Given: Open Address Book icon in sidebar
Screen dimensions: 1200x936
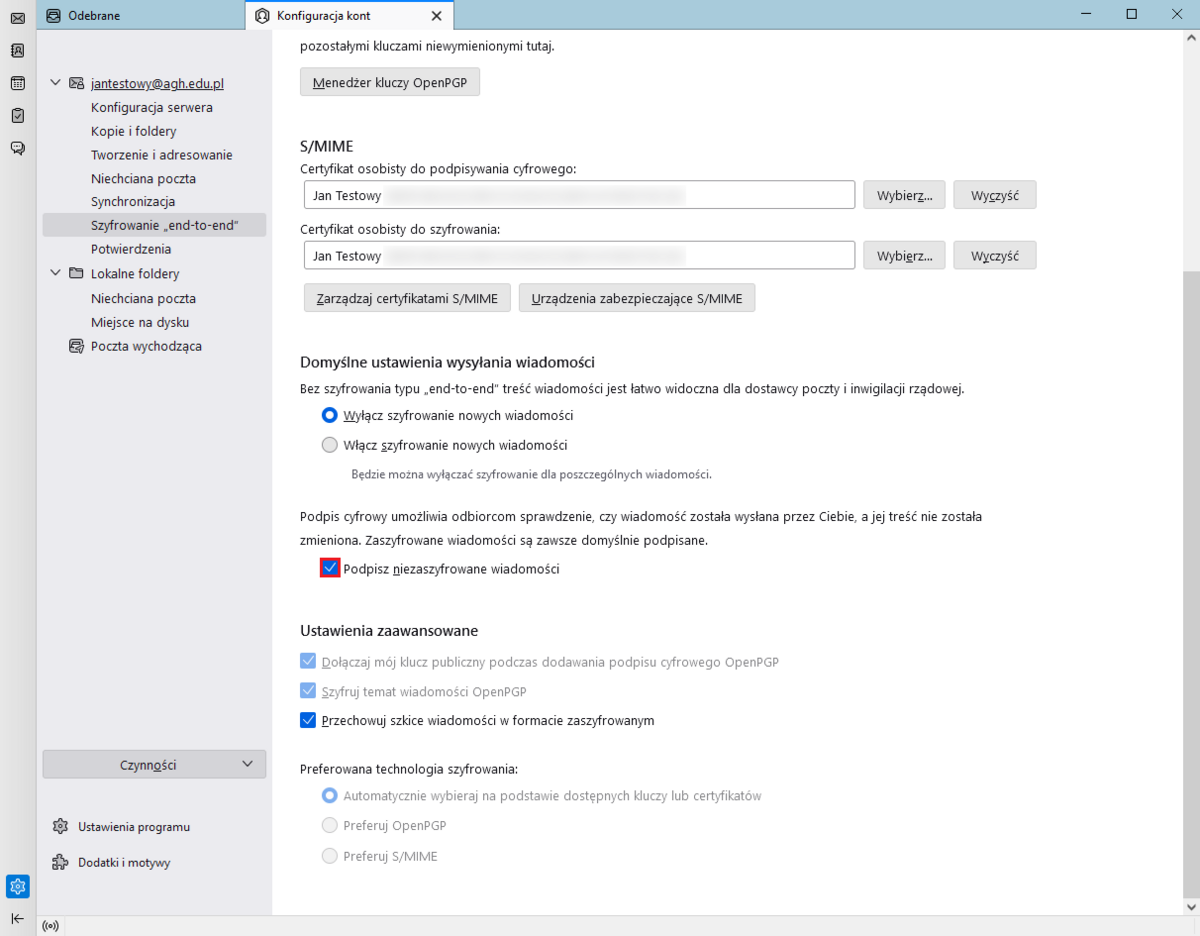Looking at the screenshot, I should 17,51.
